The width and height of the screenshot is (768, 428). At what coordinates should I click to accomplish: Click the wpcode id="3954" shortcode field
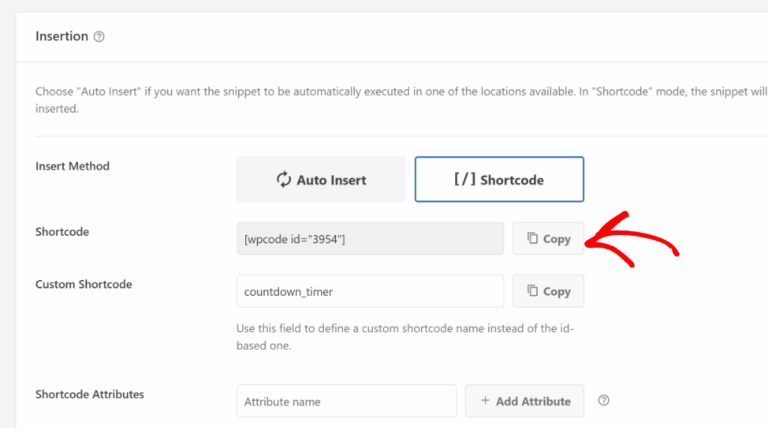tap(370, 239)
